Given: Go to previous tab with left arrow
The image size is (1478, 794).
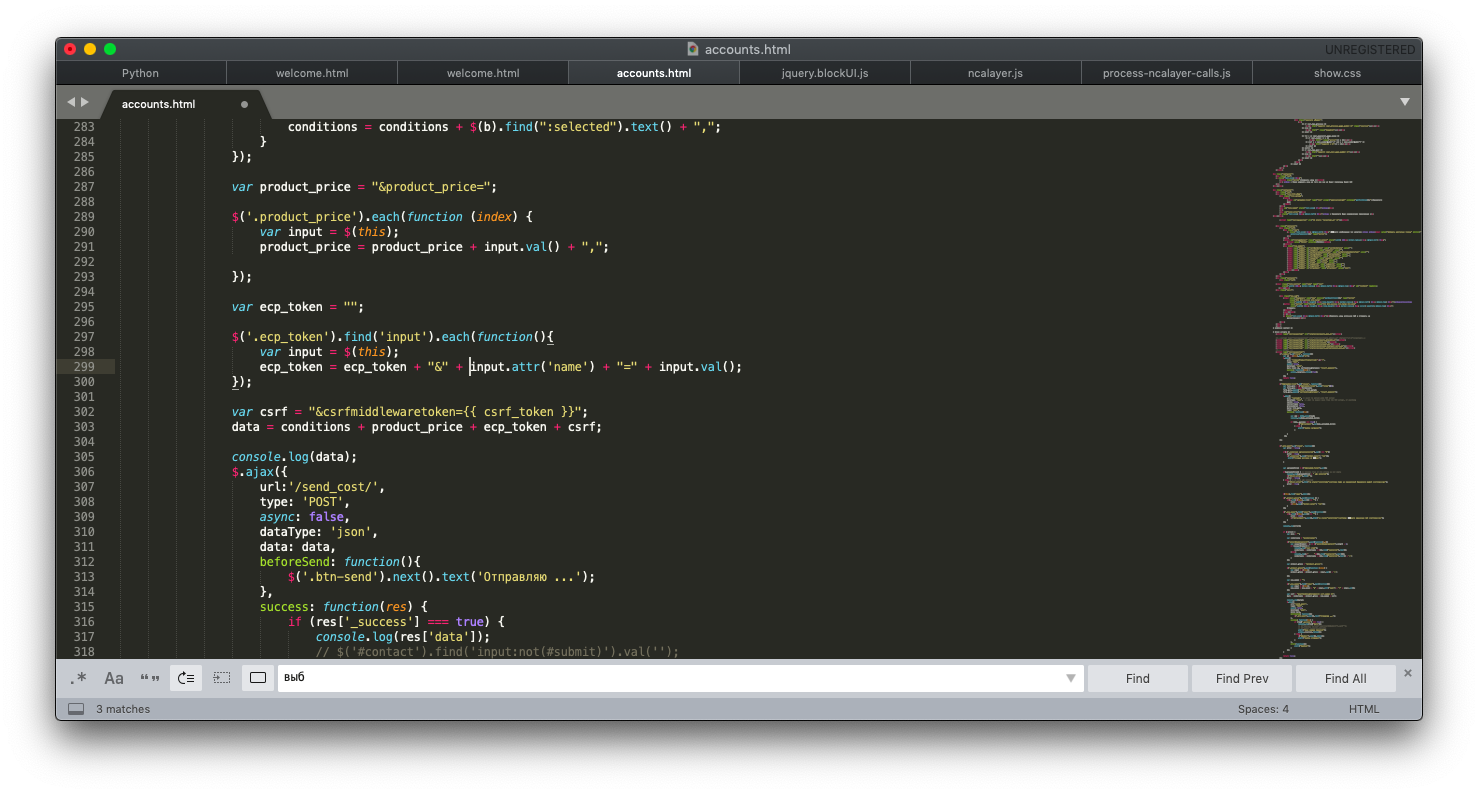Looking at the screenshot, I should 71,102.
